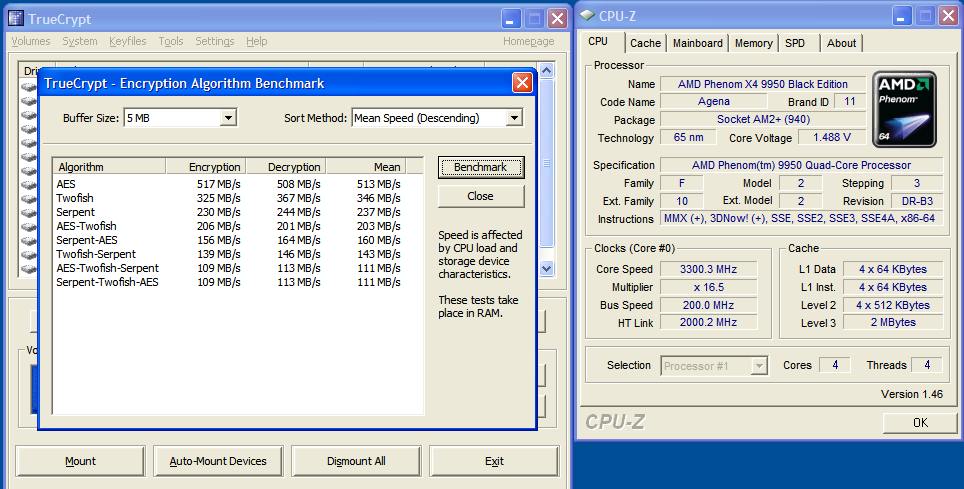964x489 pixels.
Task: Click the Instructions field in CPU-Z
Action: pyautogui.click(x=801, y=219)
